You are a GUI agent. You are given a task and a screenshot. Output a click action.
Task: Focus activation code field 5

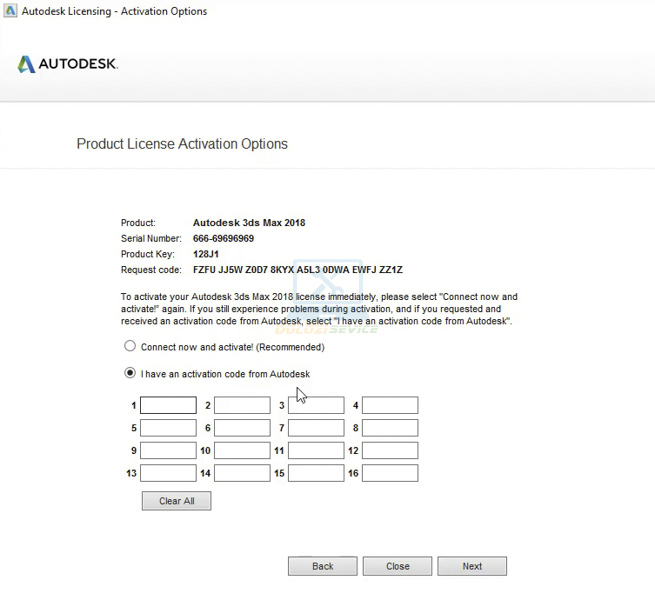pyautogui.click(x=168, y=428)
